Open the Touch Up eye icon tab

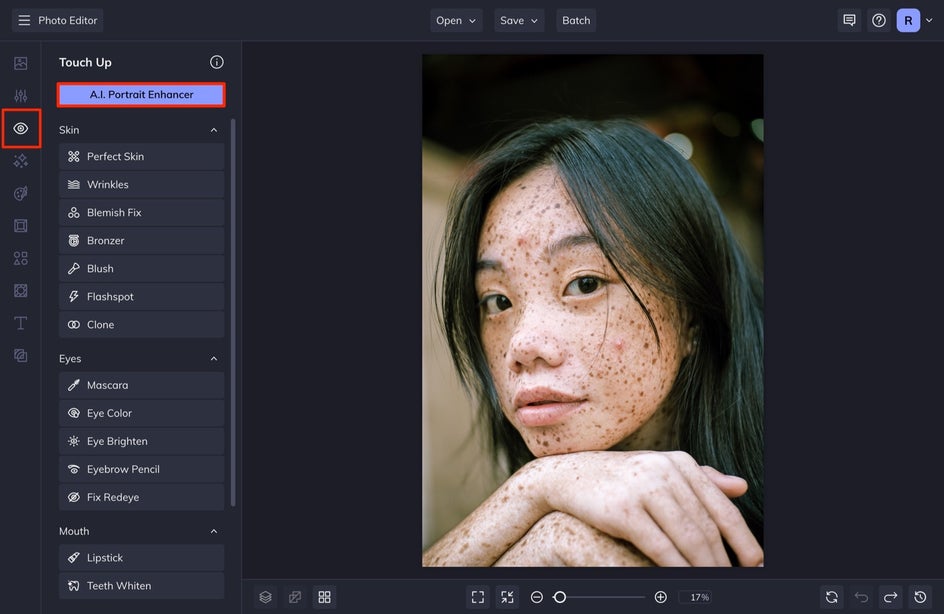20,128
